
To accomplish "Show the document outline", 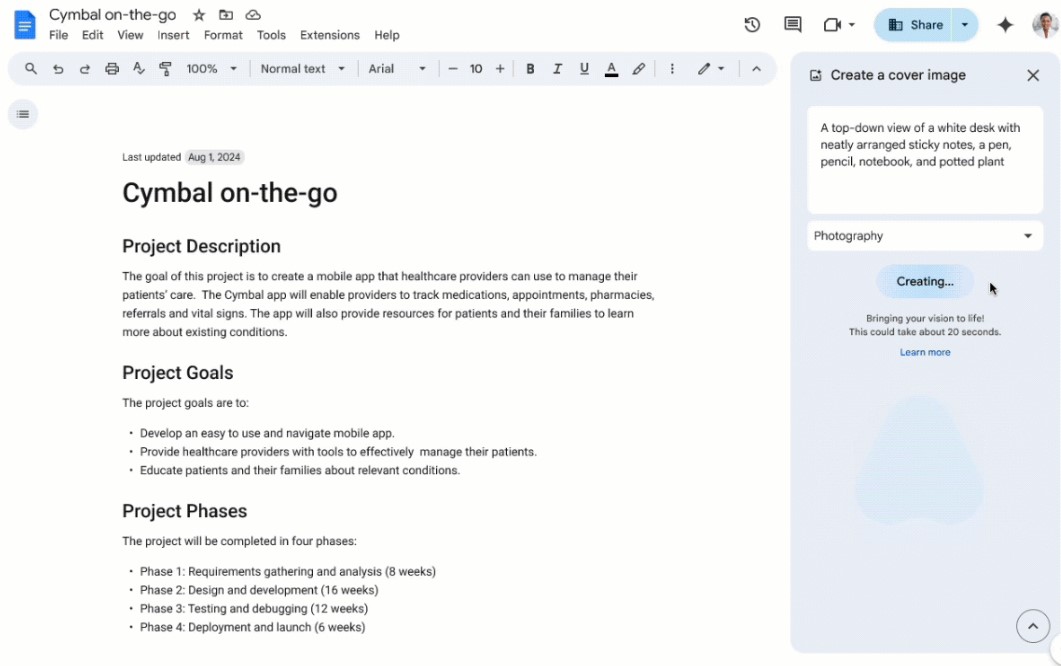I will pyautogui.click(x=23, y=114).
